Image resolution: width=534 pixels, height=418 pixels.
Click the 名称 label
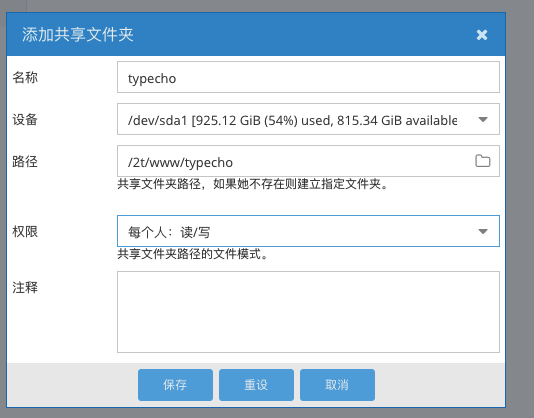coord(25,77)
